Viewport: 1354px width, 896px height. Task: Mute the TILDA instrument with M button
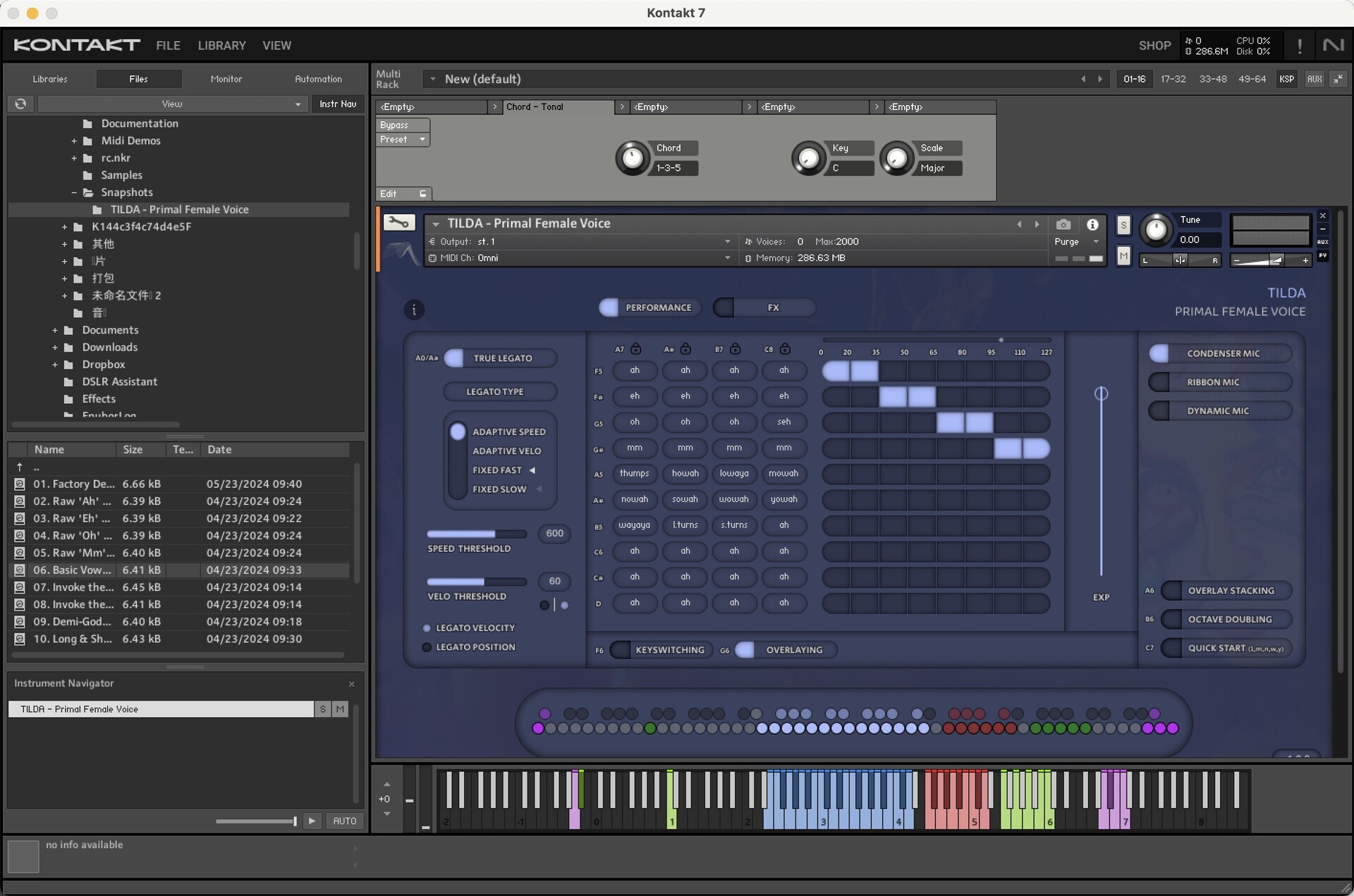pos(1123,256)
